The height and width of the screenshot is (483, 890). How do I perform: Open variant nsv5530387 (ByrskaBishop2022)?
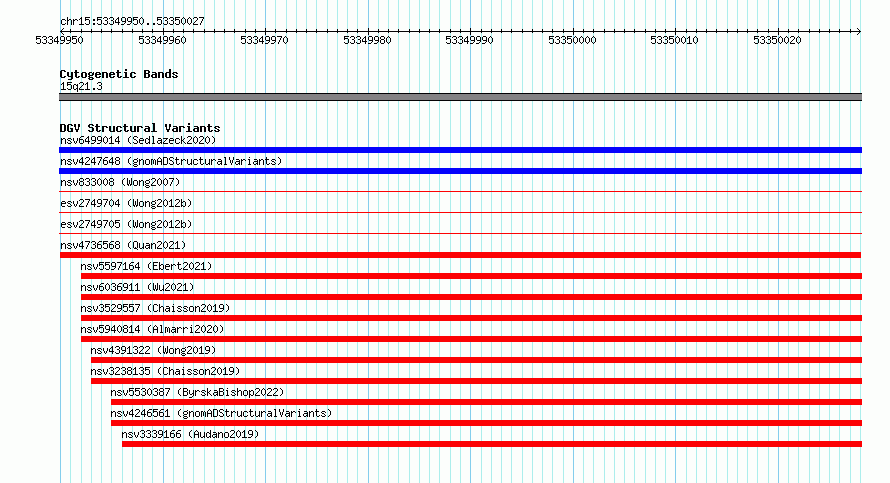coord(198,392)
